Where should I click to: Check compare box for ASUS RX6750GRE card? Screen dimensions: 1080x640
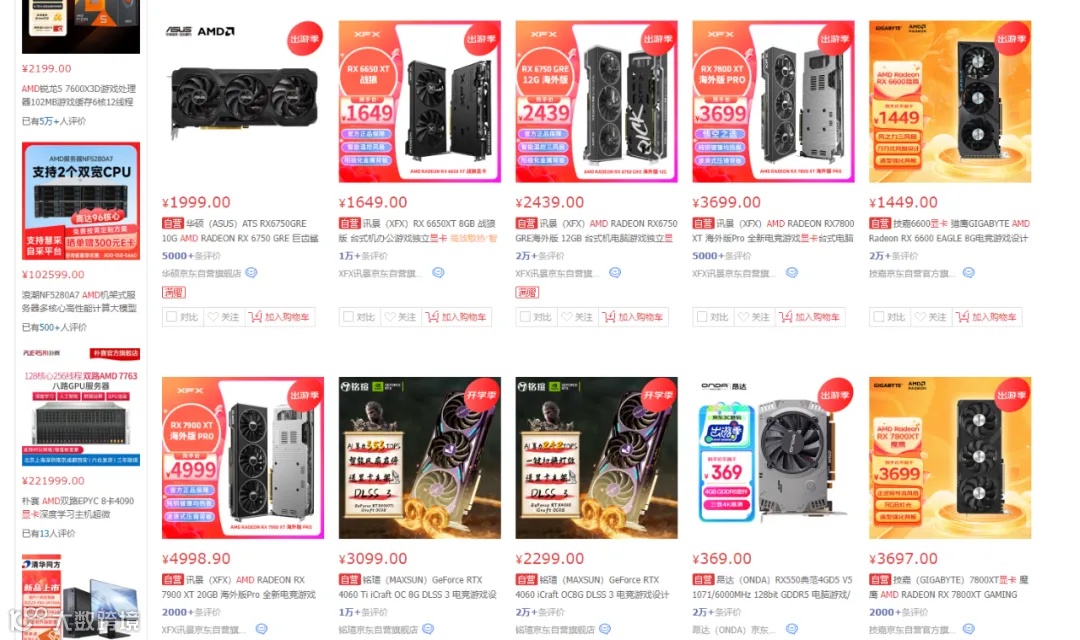pos(172,317)
